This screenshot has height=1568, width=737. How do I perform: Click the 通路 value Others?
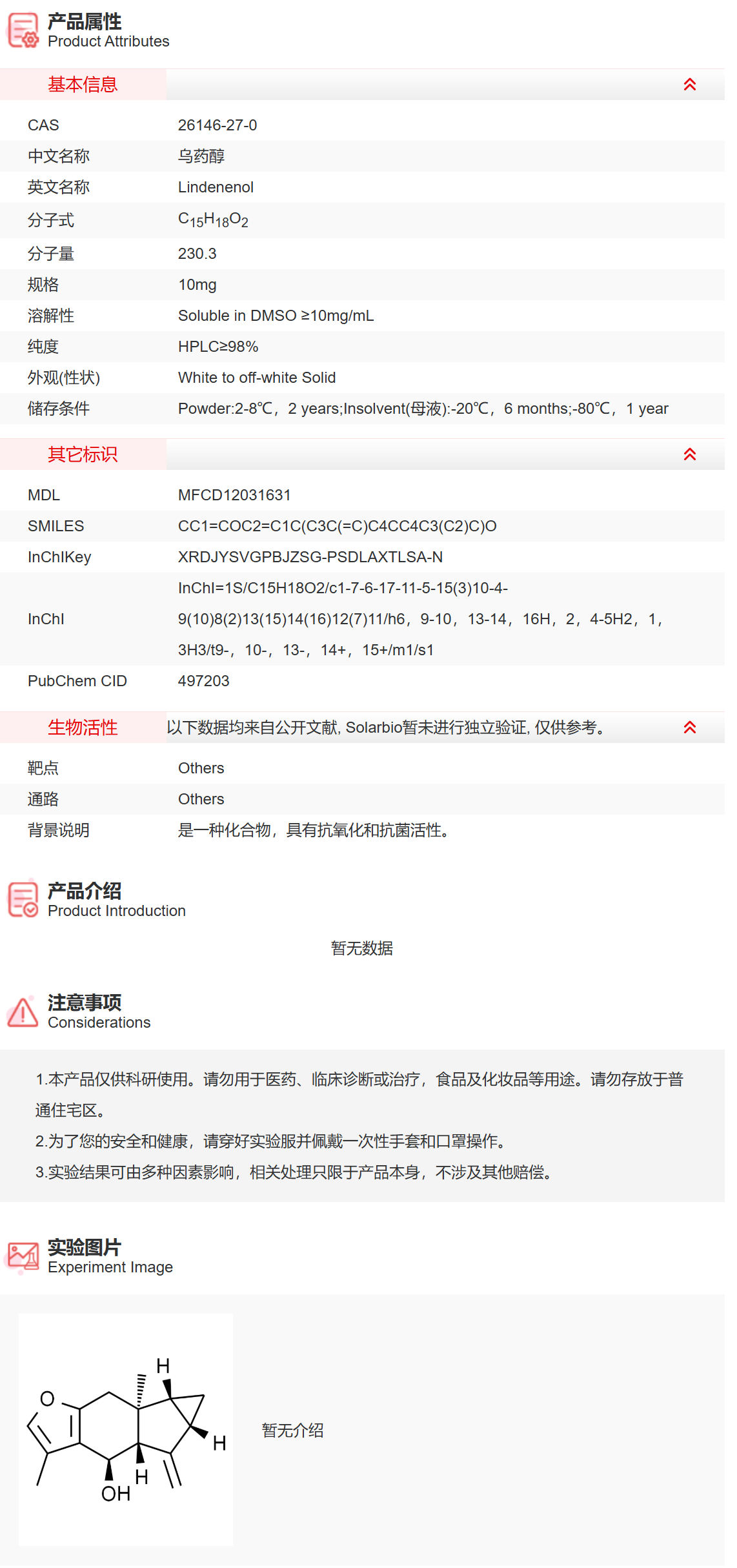point(201,799)
